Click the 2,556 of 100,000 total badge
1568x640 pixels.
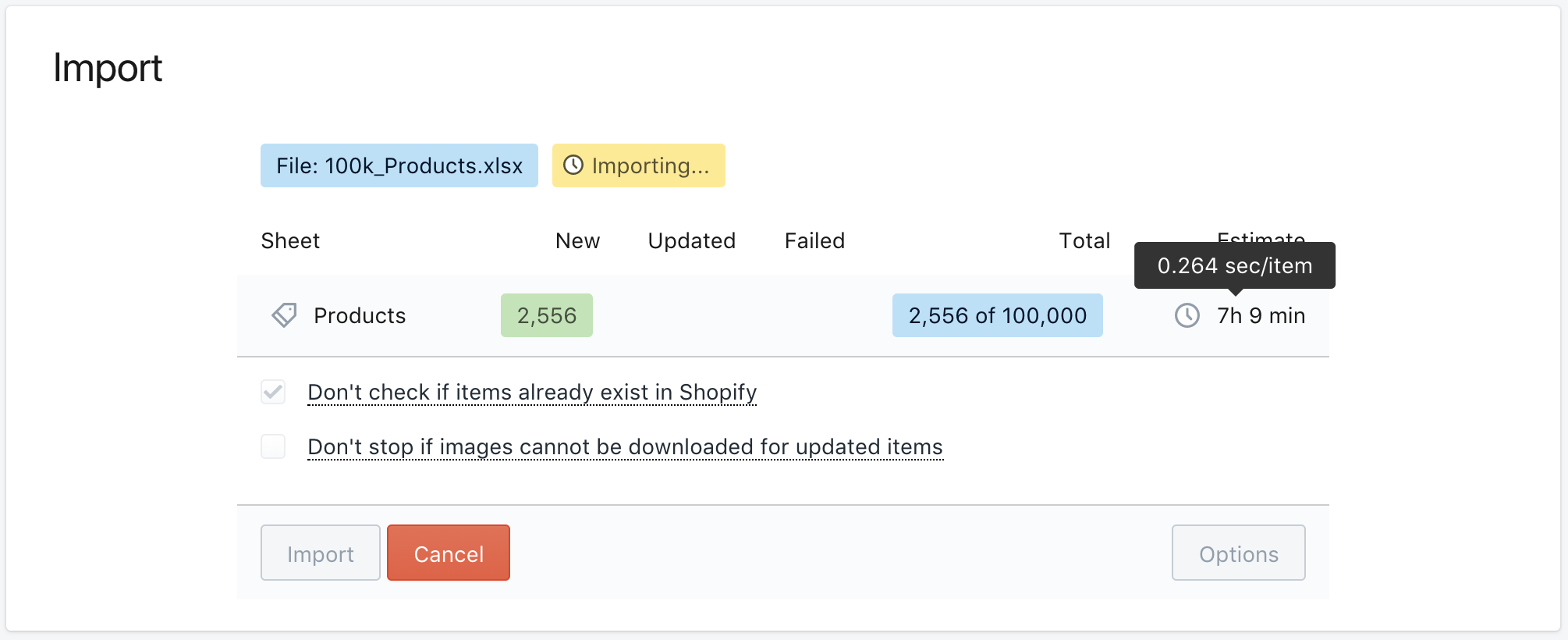[x=997, y=315]
